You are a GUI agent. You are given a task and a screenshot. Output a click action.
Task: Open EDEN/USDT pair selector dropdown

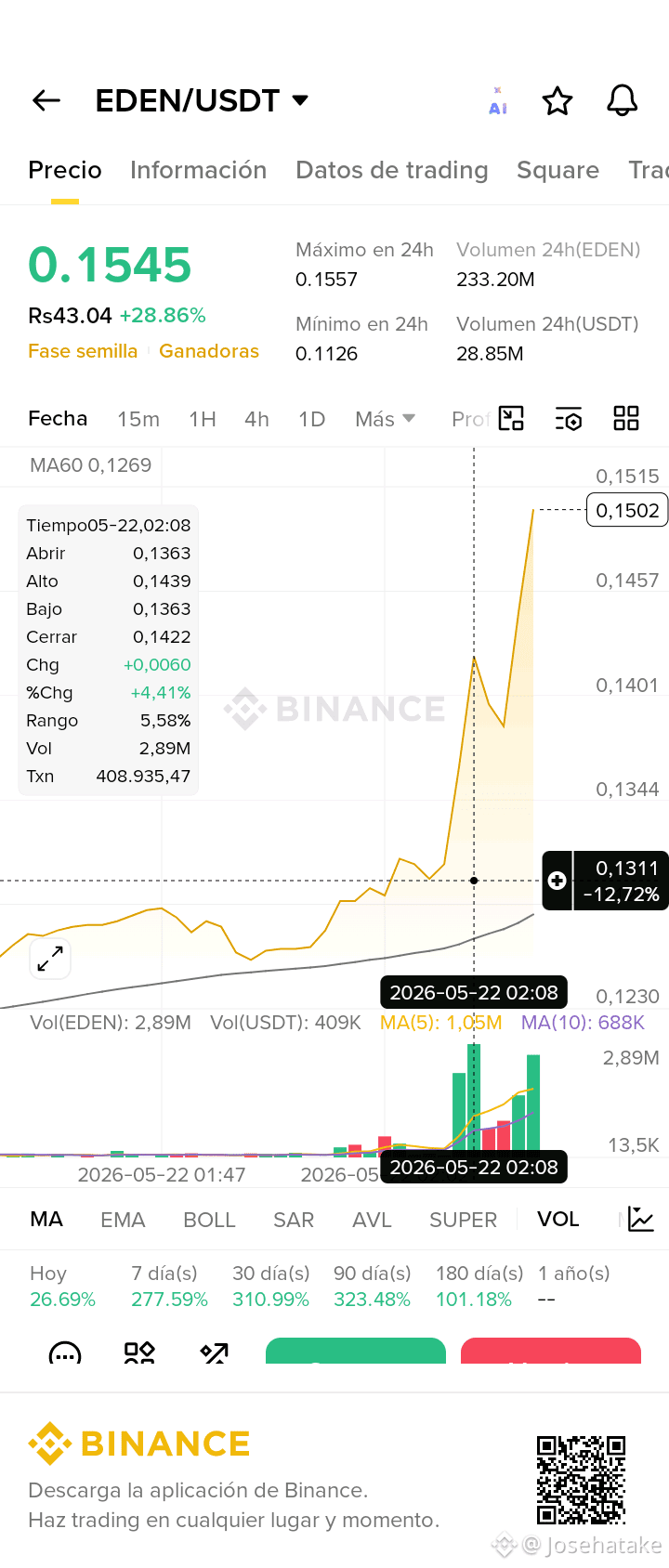(202, 100)
